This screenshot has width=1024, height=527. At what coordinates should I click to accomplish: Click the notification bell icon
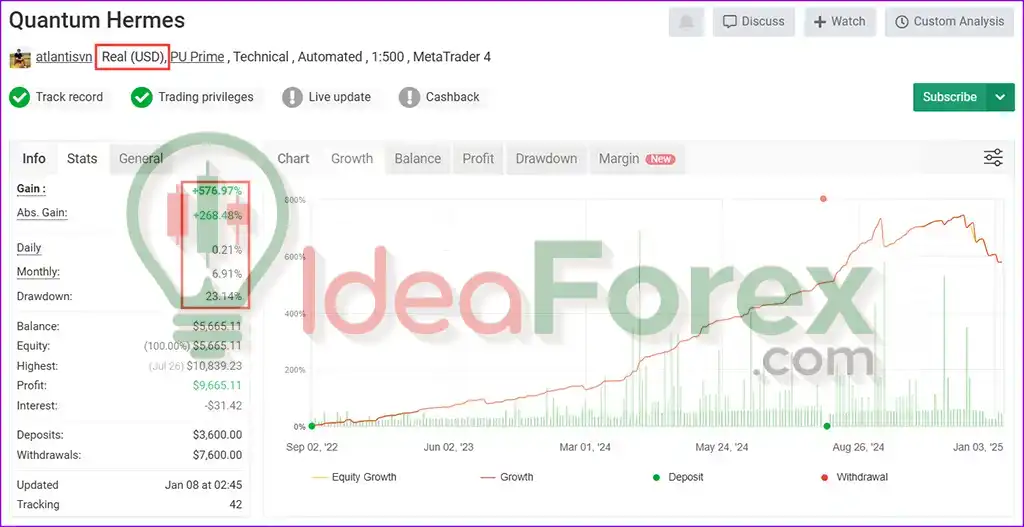tap(686, 22)
